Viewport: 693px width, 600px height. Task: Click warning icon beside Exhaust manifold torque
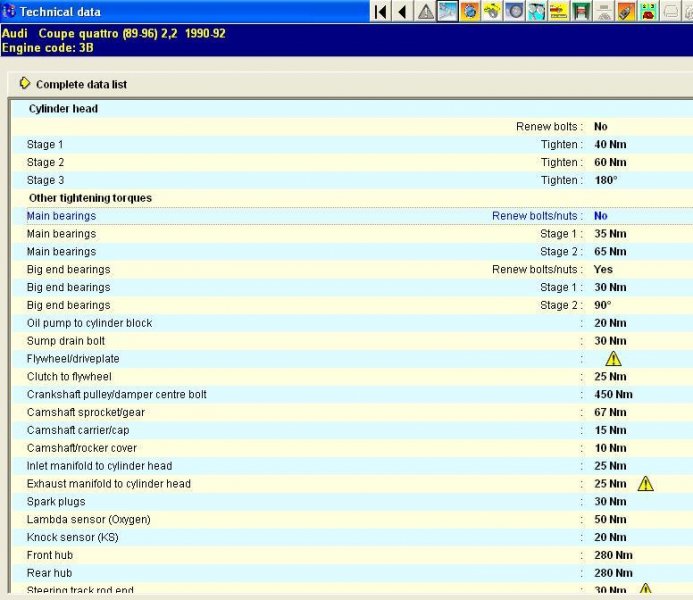click(x=645, y=484)
